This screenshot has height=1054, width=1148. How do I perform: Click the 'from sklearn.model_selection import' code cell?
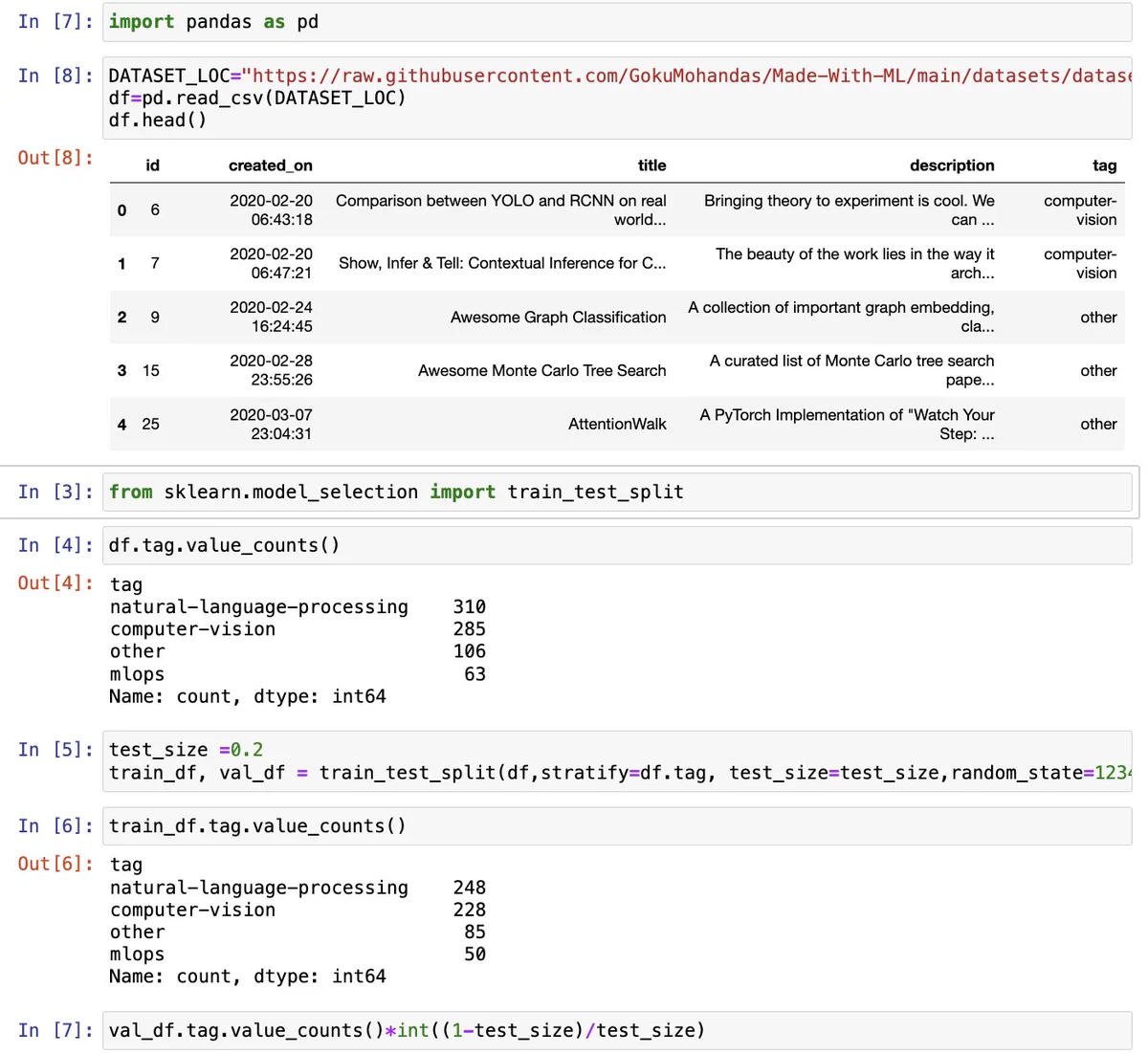coord(617,492)
